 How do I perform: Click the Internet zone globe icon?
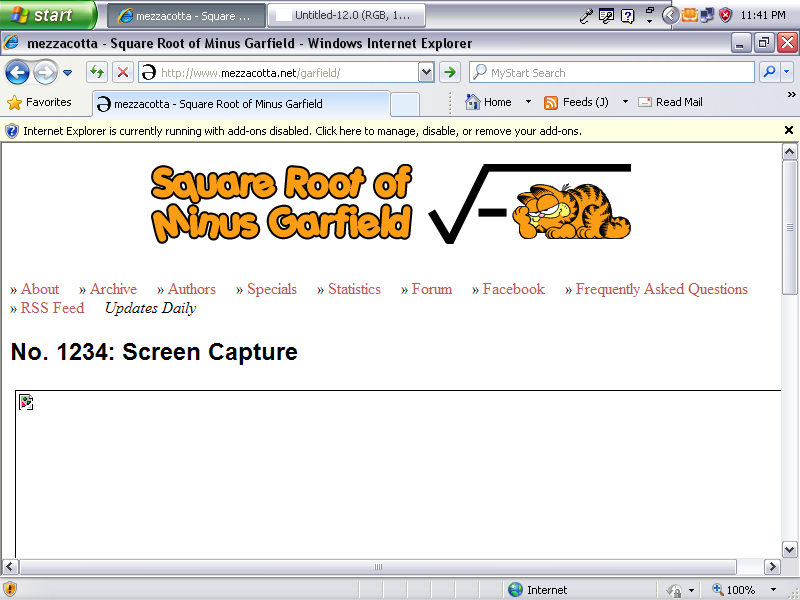click(x=515, y=589)
